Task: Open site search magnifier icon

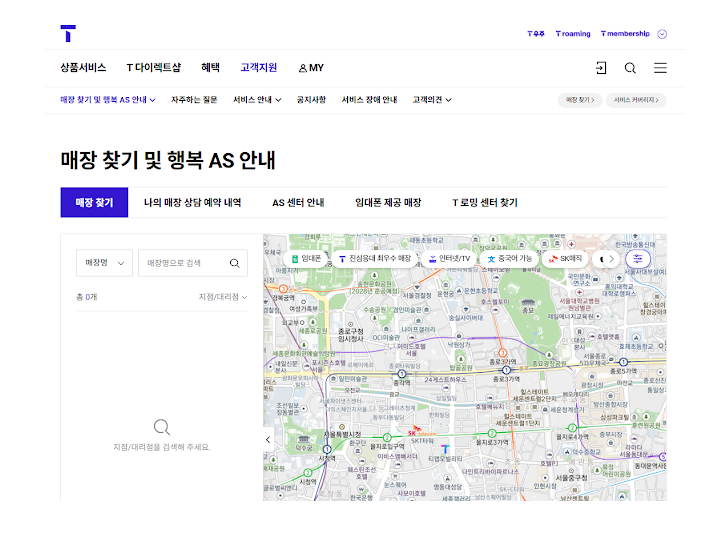Action: click(630, 68)
